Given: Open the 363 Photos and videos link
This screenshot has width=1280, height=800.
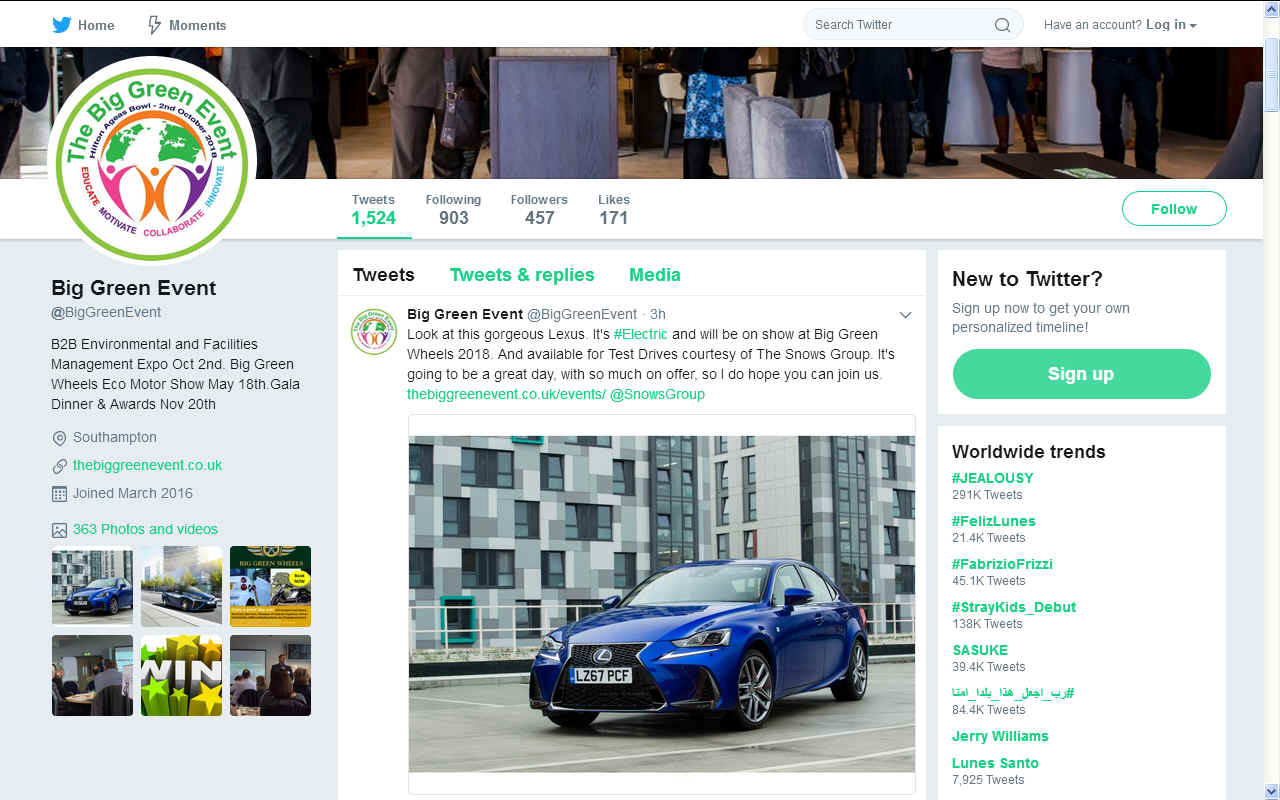Looking at the screenshot, I should [x=145, y=529].
